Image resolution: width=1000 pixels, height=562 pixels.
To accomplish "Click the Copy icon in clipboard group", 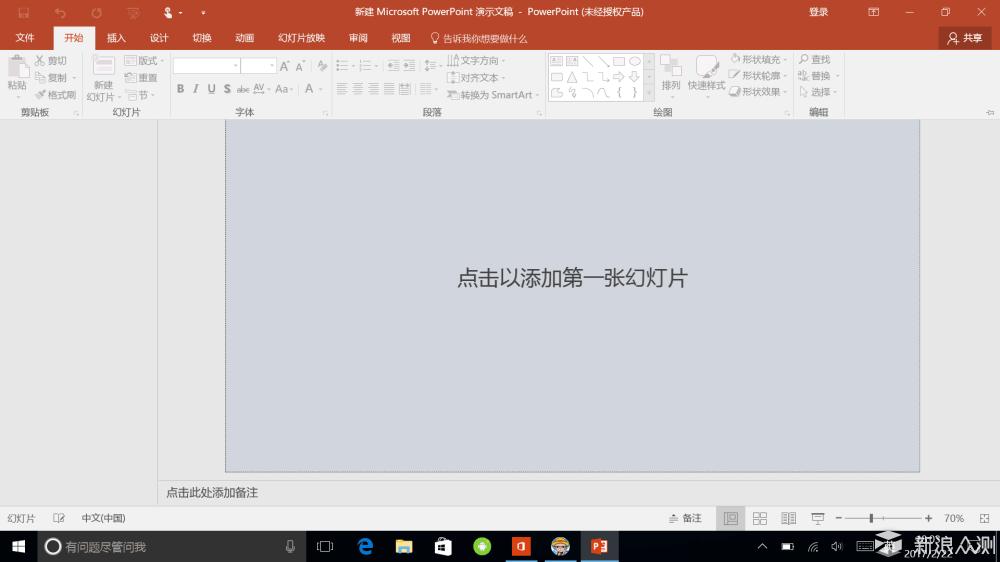I will pos(40,78).
